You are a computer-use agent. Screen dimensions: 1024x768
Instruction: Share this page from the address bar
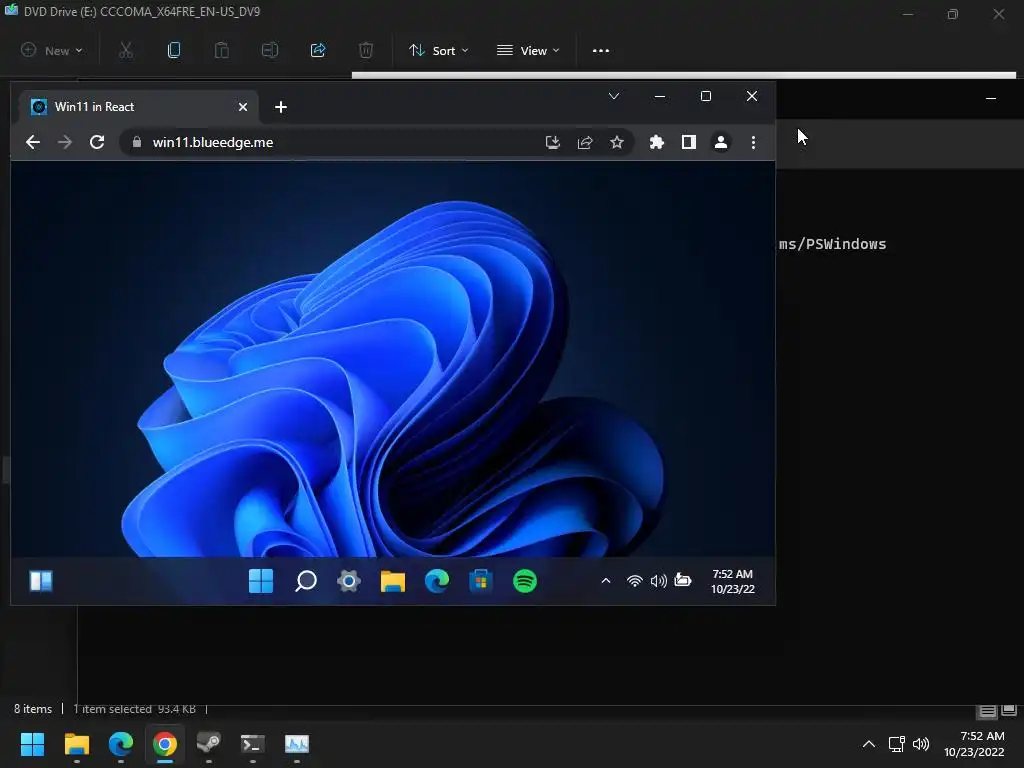click(x=585, y=142)
